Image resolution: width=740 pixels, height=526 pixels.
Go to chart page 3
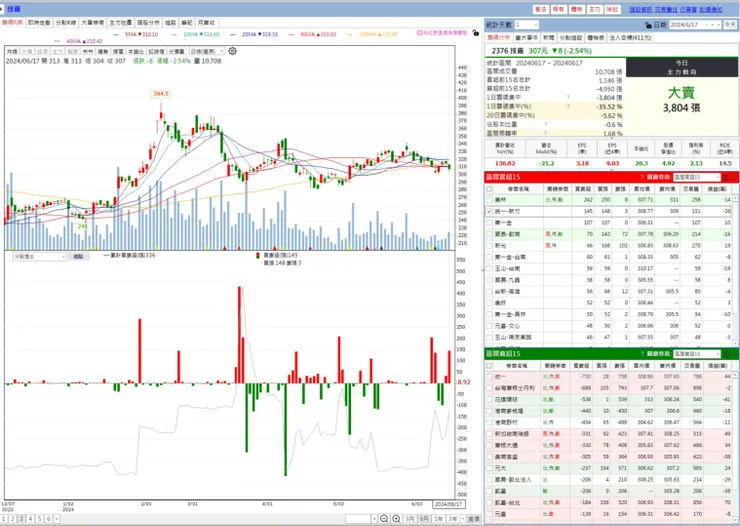tap(21, 518)
